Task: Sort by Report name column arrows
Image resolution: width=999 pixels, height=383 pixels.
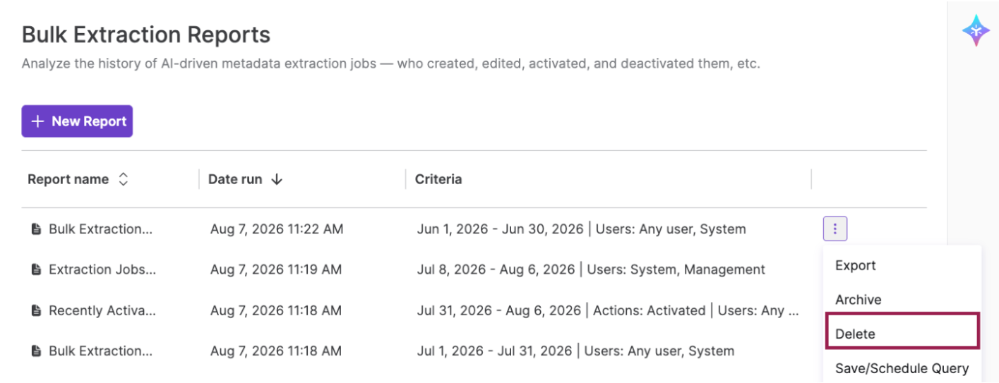Action: [x=124, y=180]
